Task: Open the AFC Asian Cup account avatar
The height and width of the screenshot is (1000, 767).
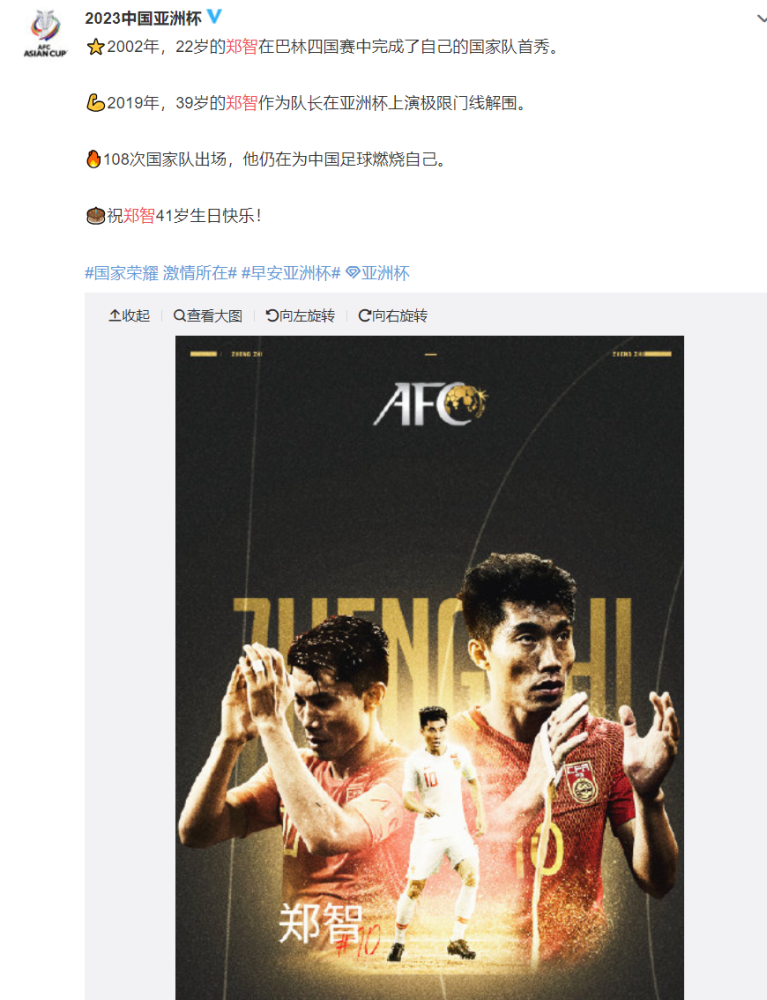Action: 45,34
